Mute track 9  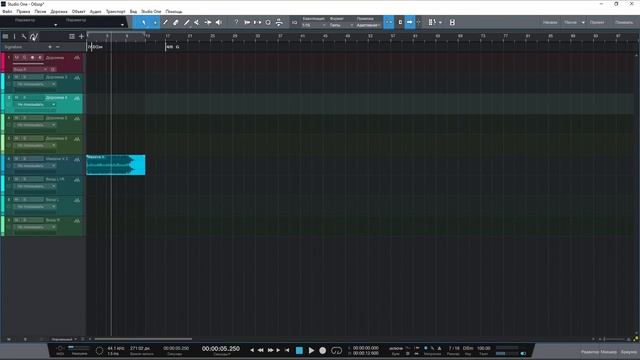point(17,220)
